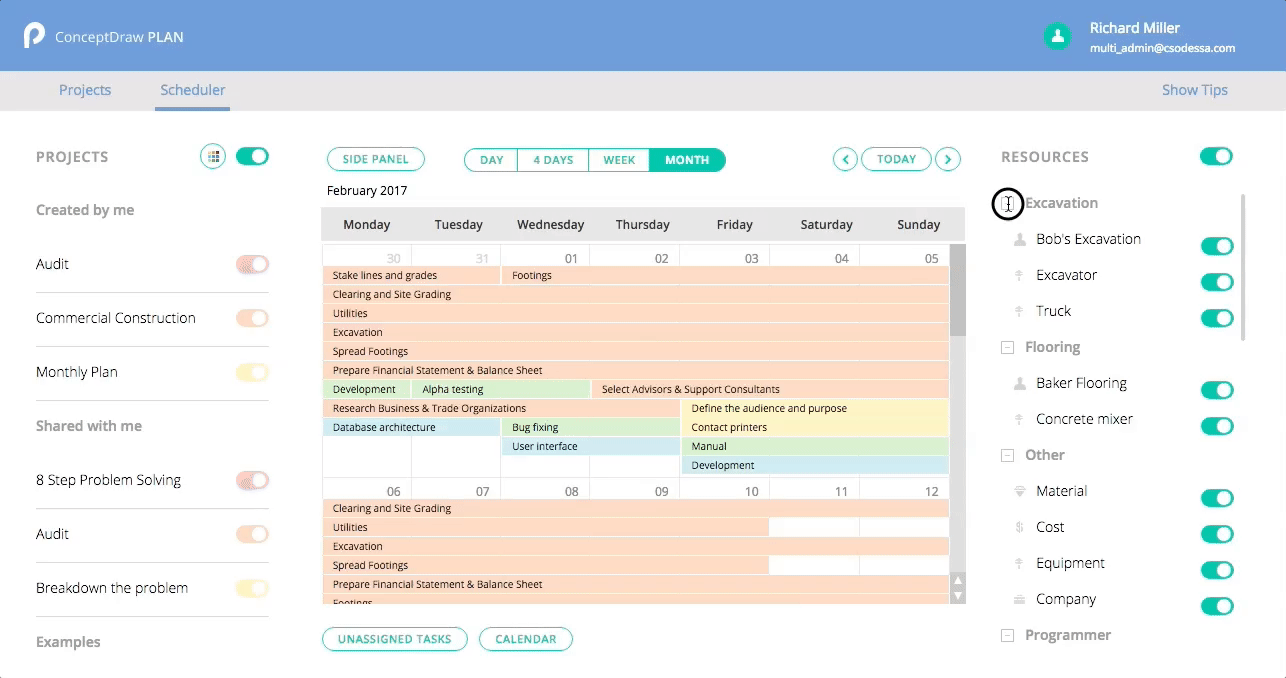Click the Baker Flooring person icon
1286x678 pixels.
1020,383
